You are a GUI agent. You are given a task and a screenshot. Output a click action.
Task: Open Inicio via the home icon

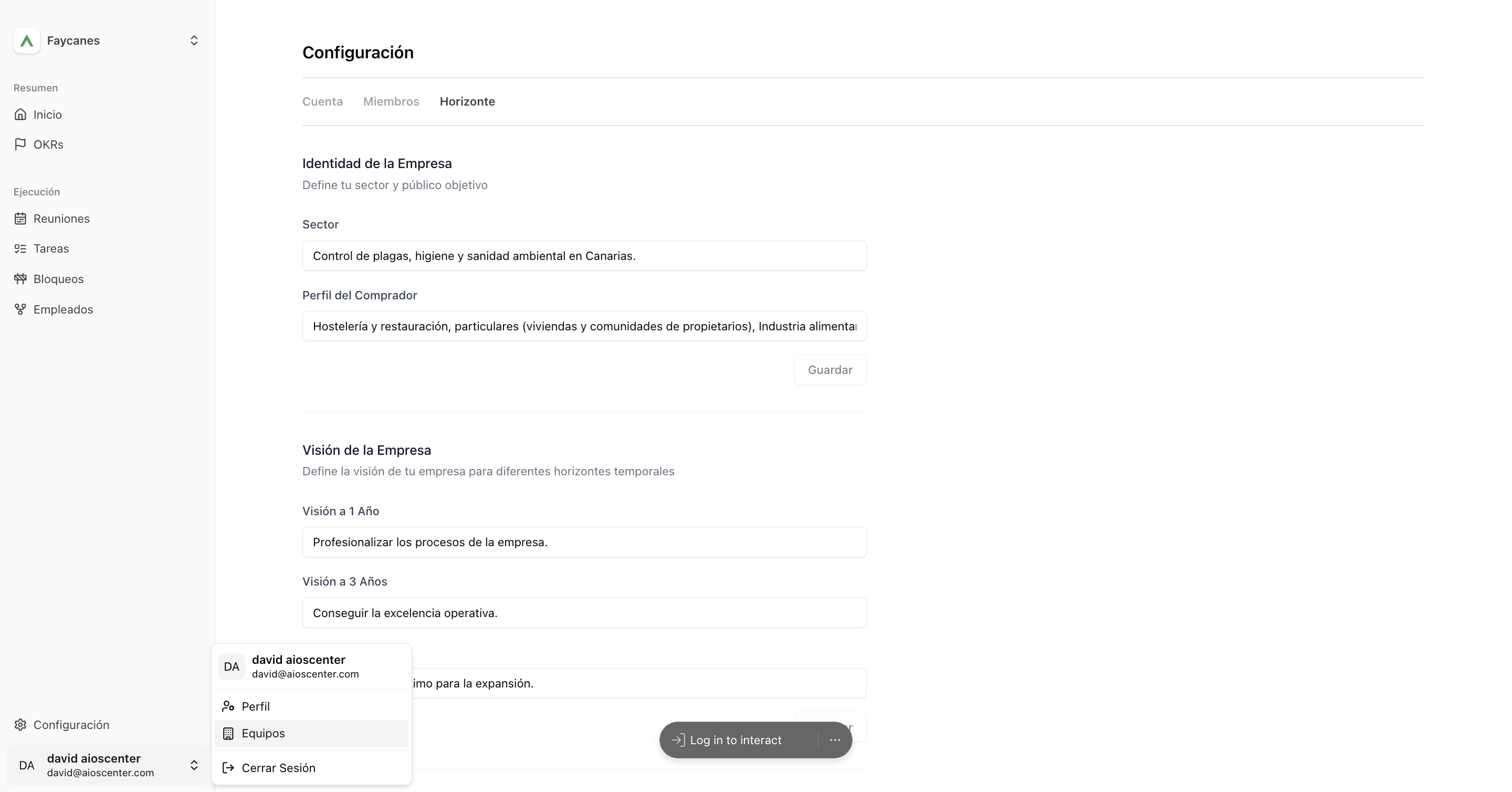tap(20, 114)
